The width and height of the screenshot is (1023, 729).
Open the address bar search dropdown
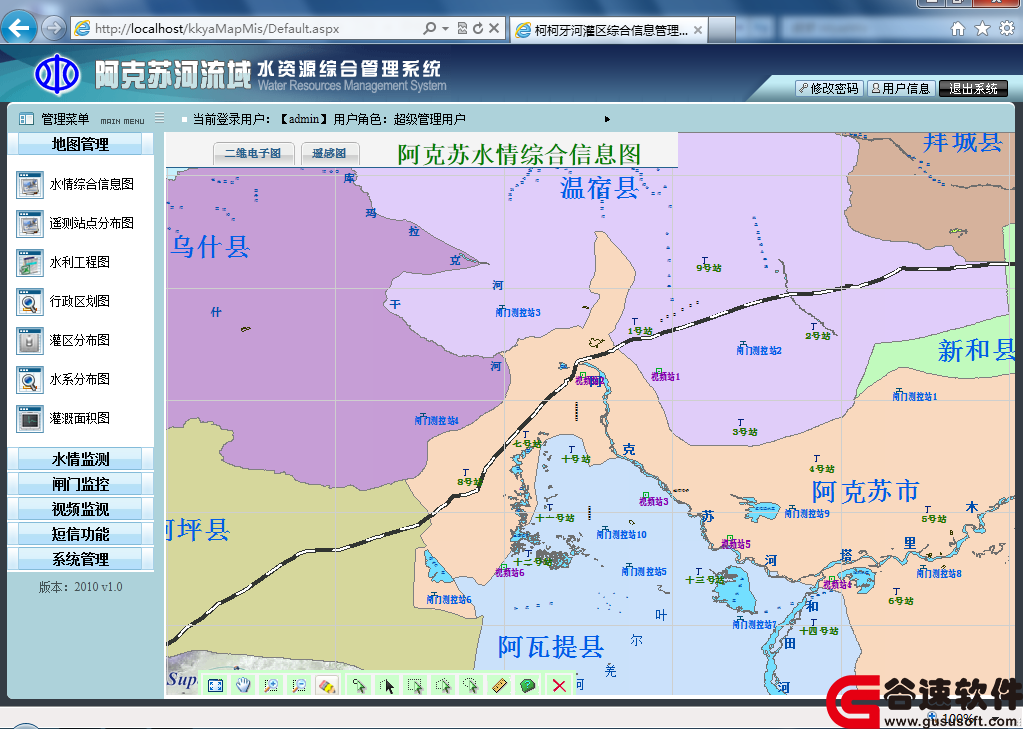pos(446,29)
